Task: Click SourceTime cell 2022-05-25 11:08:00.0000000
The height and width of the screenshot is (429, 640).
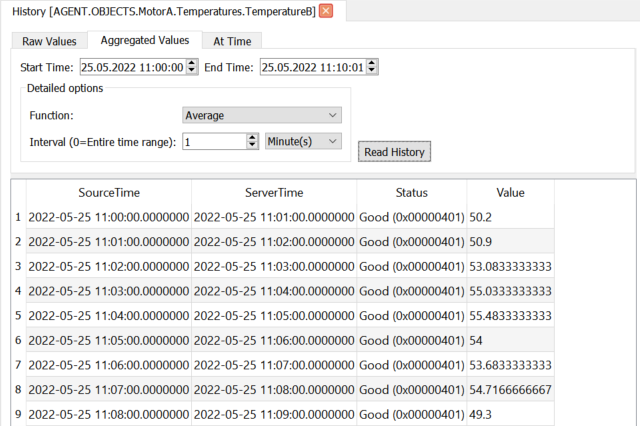Action: pos(109,414)
